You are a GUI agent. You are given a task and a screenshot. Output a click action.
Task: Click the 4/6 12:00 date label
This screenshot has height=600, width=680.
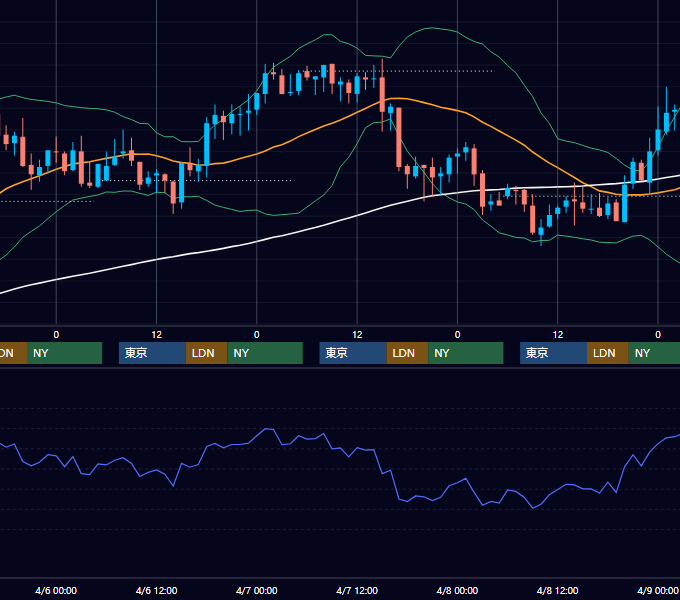pyautogui.click(x=156, y=590)
